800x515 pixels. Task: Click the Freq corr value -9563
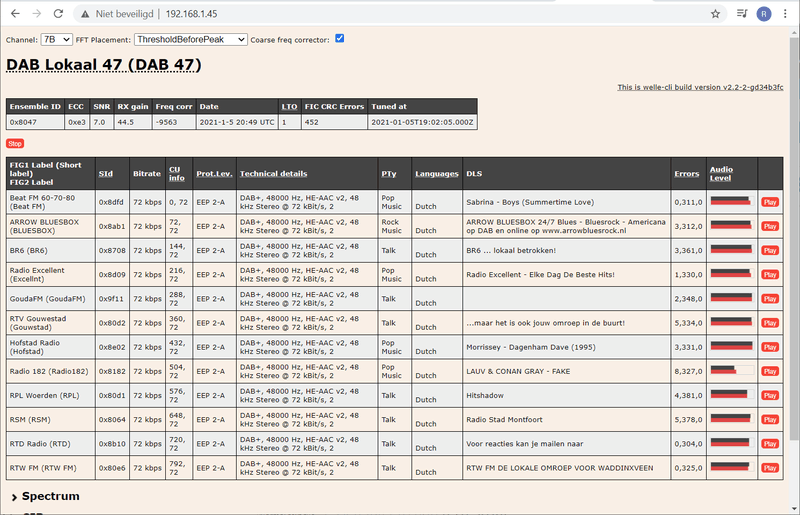166,122
